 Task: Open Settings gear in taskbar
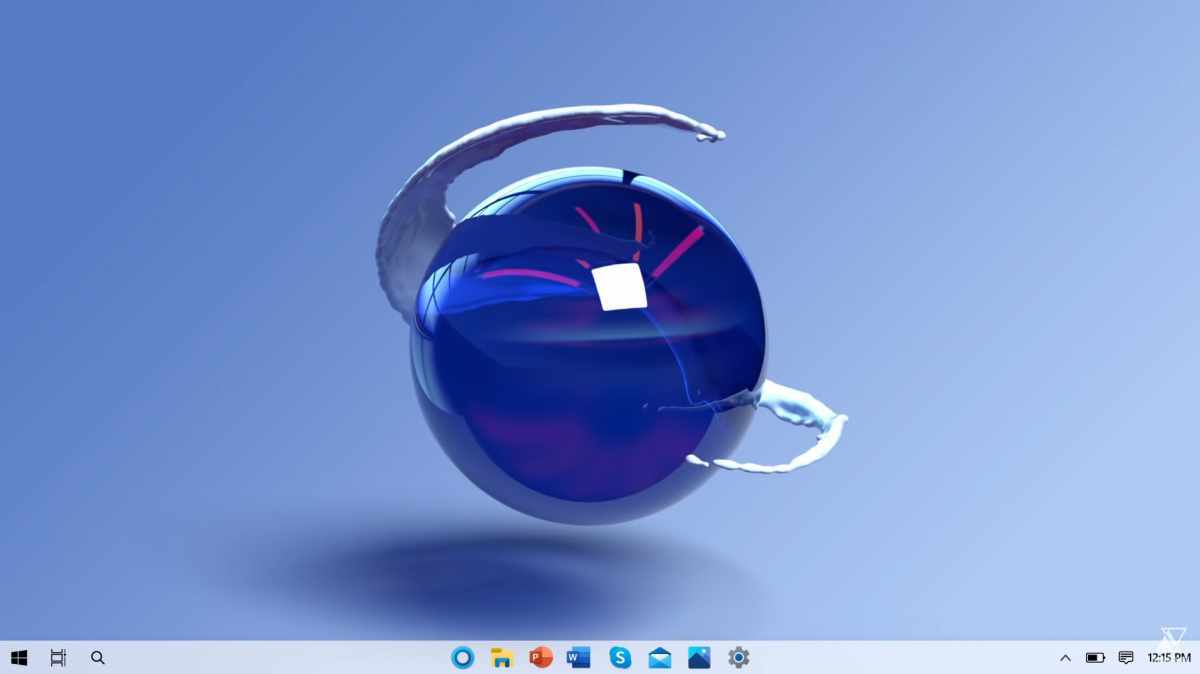tap(739, 657)
